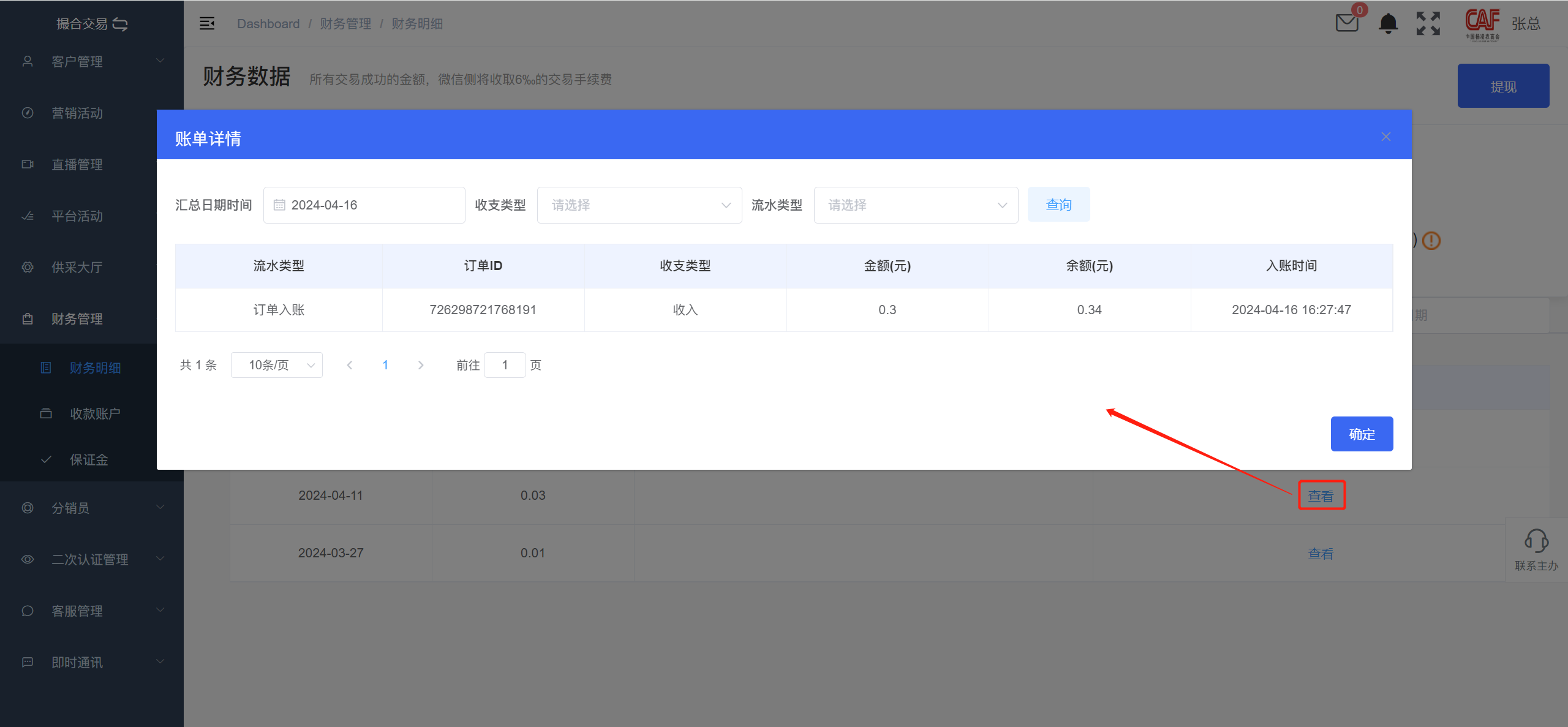The width and height of the screenshot is (1568, 727).
Task: Click the 余额(元) value 0.34
Action: click(1089, 310)
